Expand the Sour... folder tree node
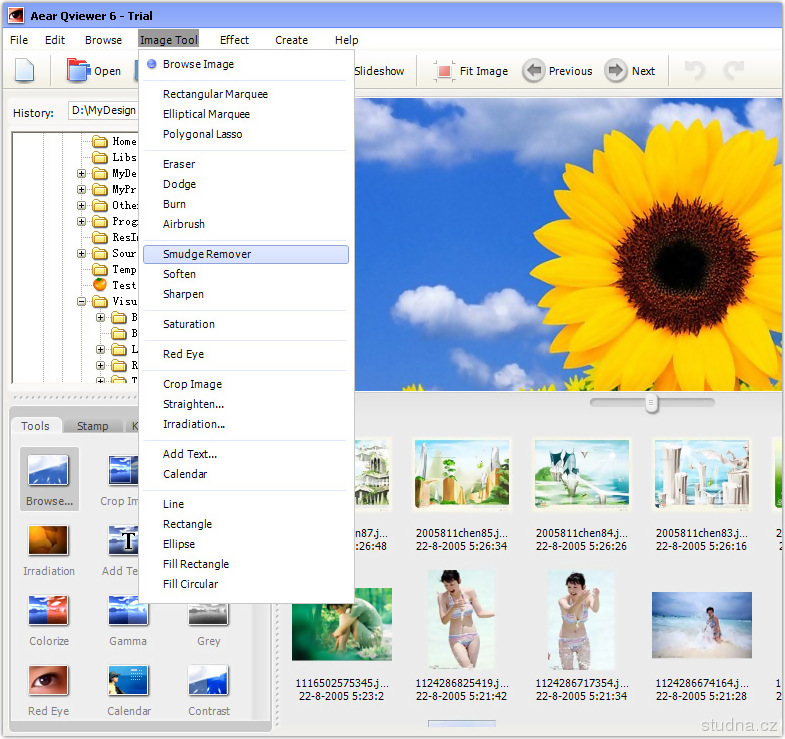This screenshot has height=739, width=785. point(82,254)
